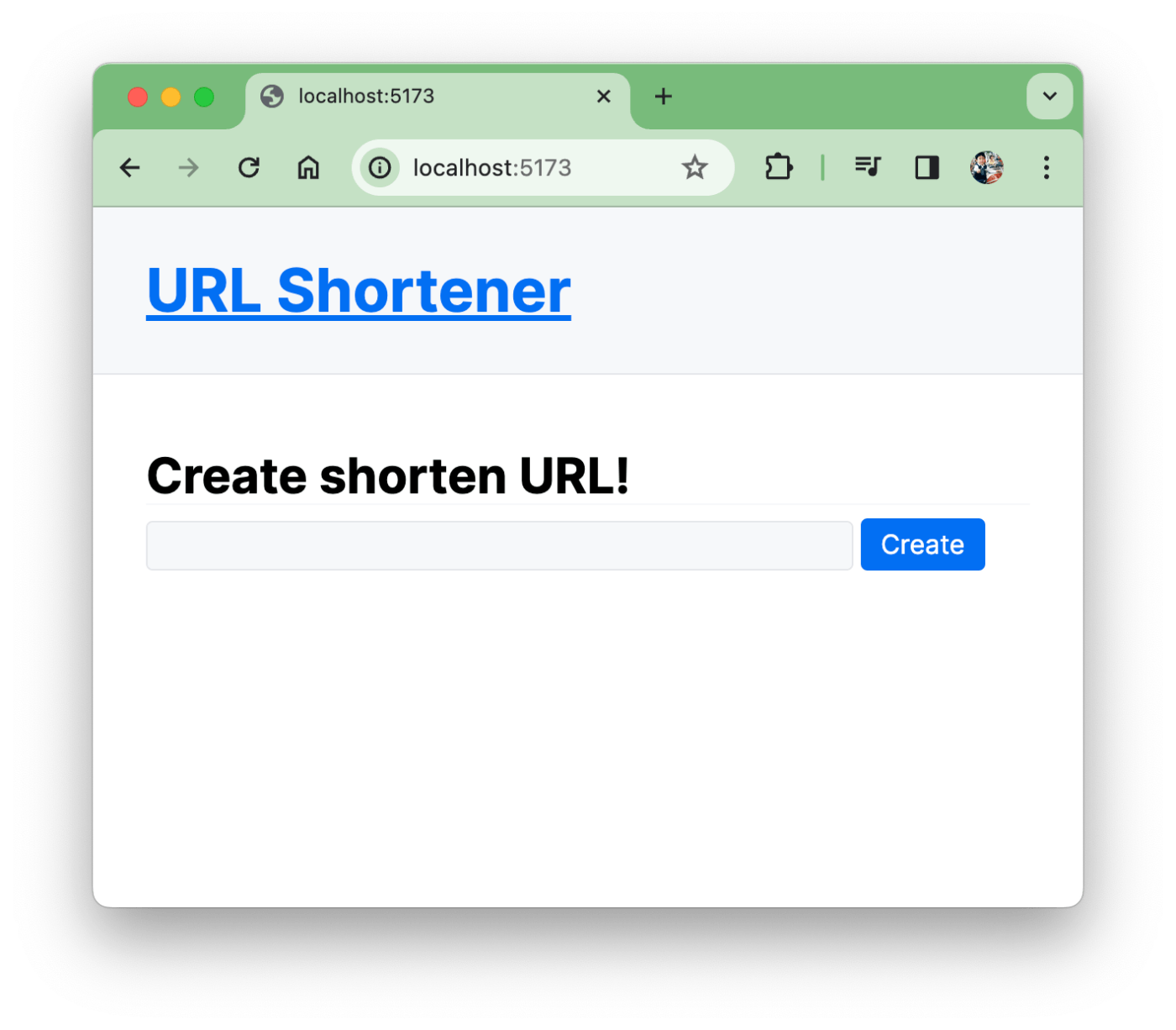
Task: Open the three-dot Chrome menu
Action: click(x=1047, y=167)
